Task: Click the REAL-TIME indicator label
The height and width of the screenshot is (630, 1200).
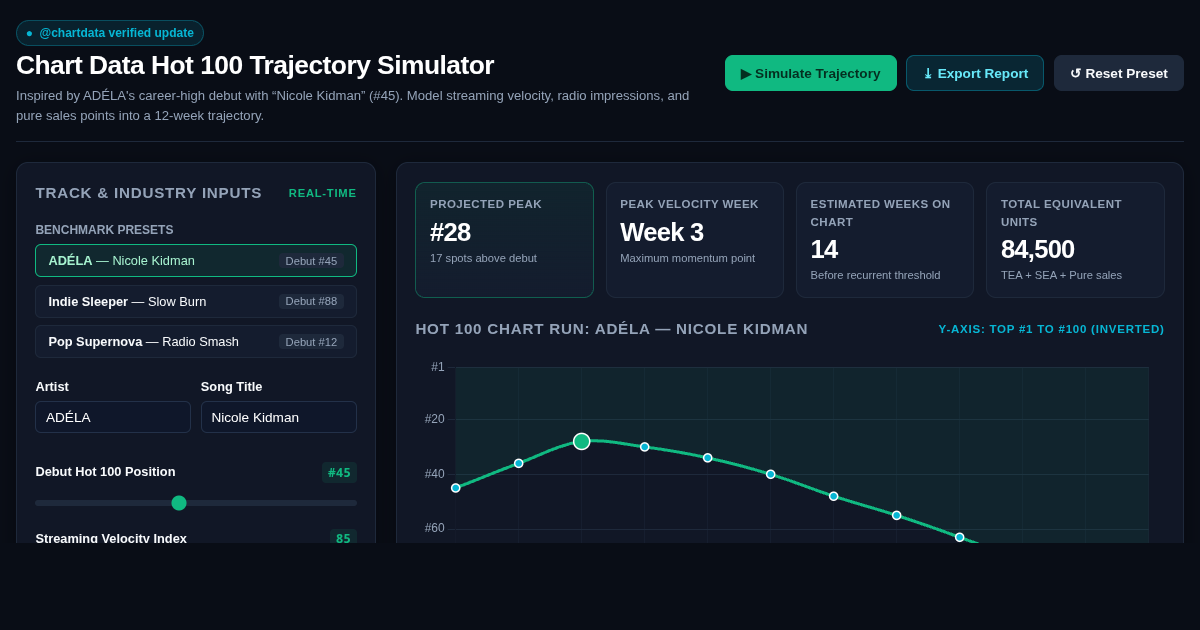Action: [323, 193]
